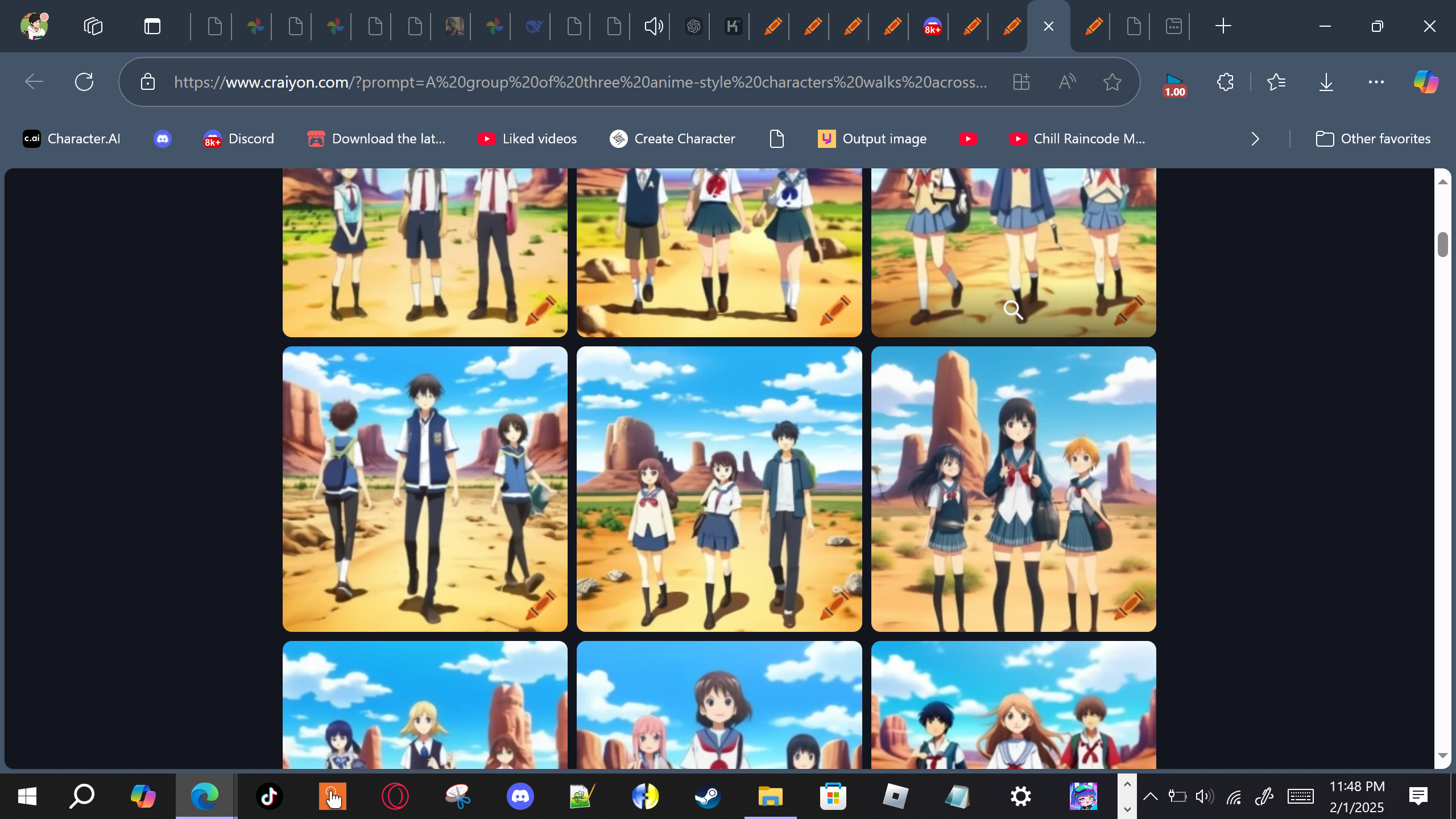Open the Other favorites folder
This screenshot has height=819, width=1456.
1373,139
